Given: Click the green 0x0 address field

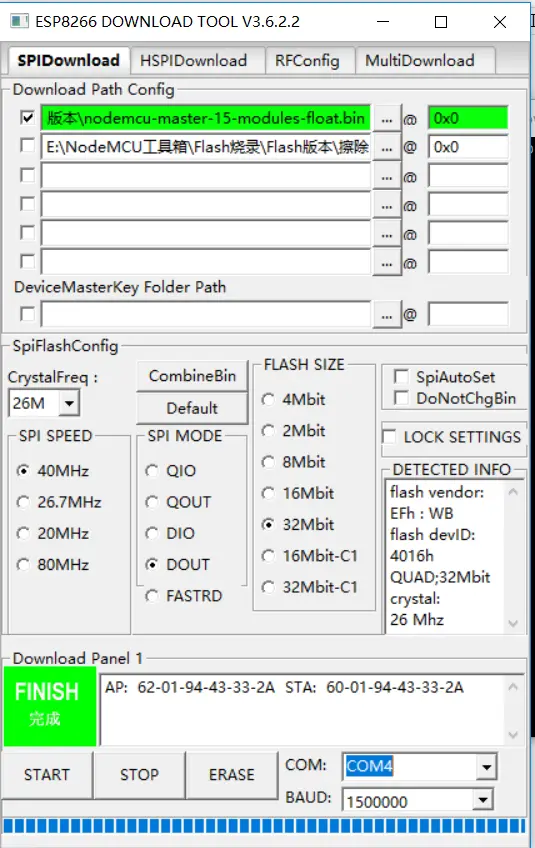Looking at the screenshot, I should point(468,118).
